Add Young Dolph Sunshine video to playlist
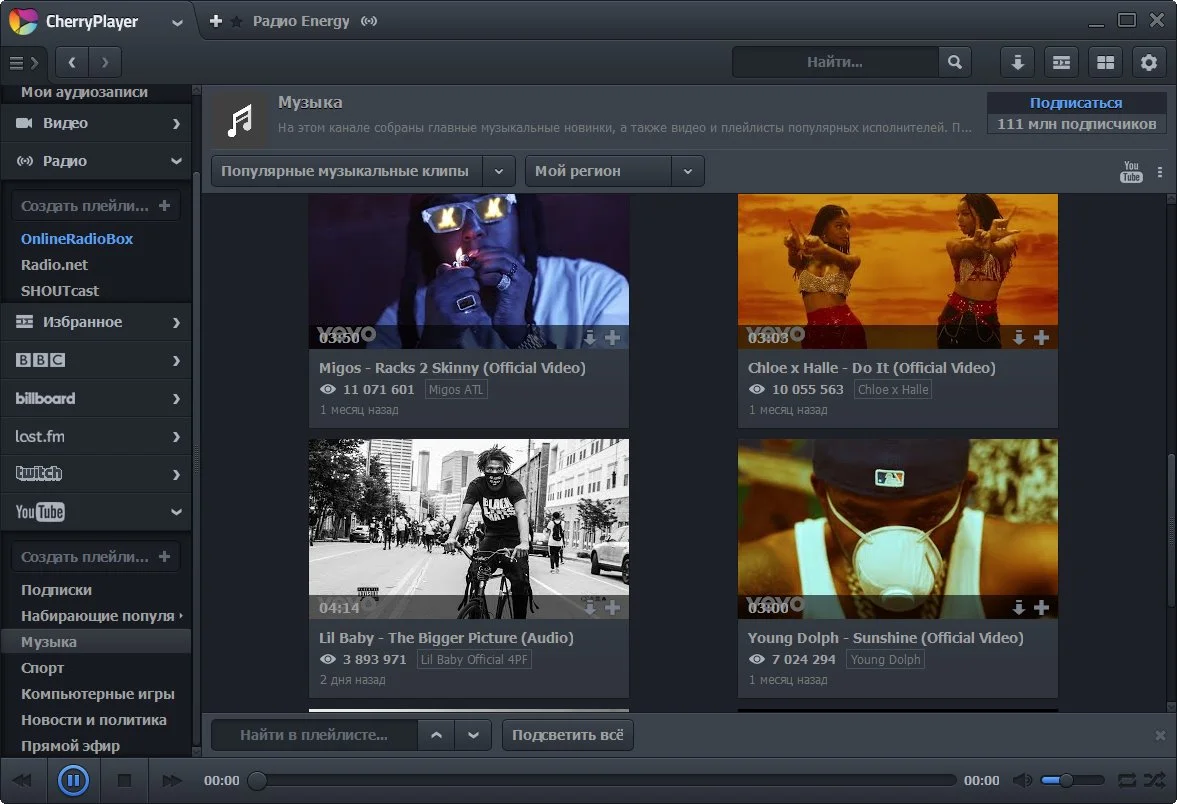This screenshot has height=804, width=1177. coord(1041,607)
